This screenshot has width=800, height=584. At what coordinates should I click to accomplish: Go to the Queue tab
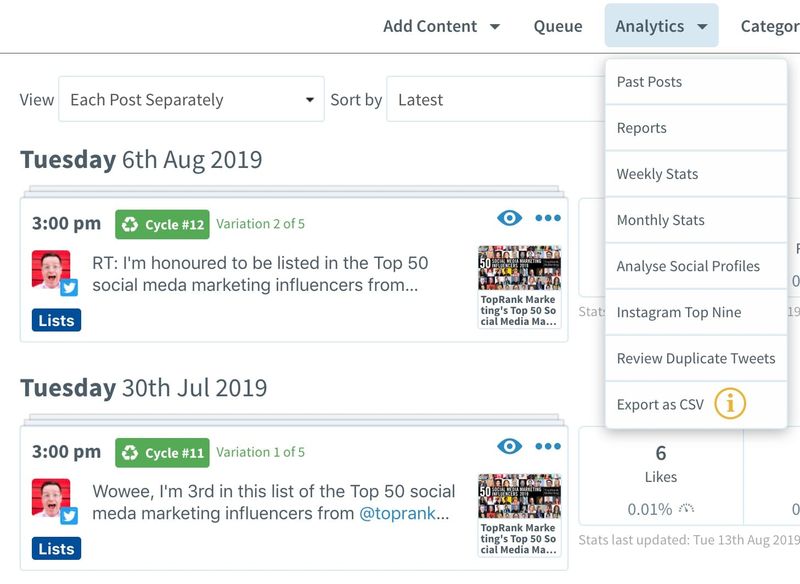(x=558, y=26)
